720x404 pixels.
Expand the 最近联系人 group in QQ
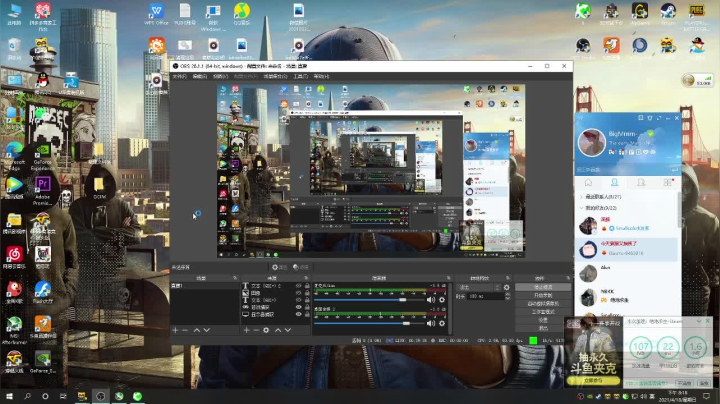(x=581, y=196)
